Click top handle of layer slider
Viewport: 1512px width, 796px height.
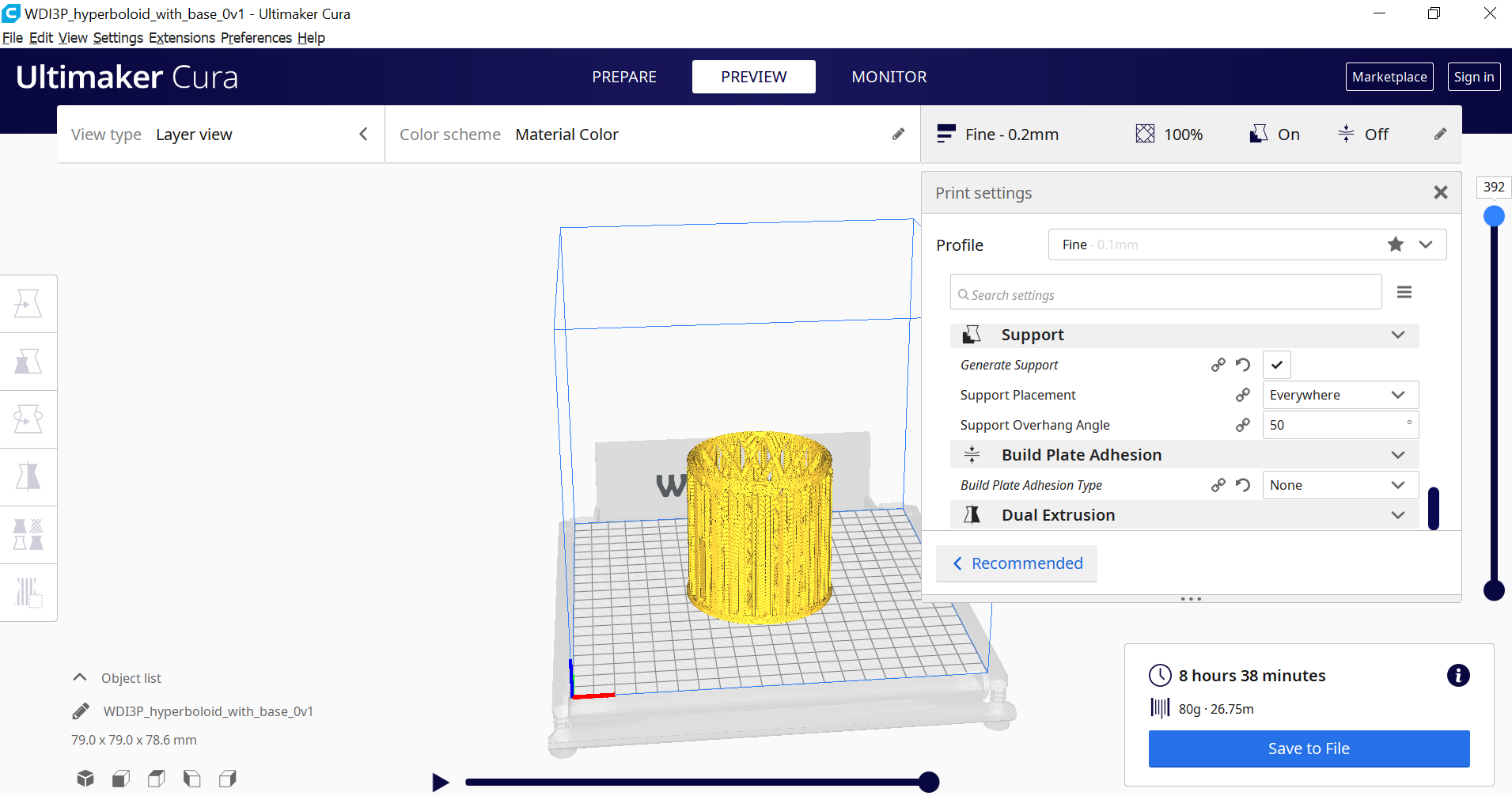tap(1494, 216)
